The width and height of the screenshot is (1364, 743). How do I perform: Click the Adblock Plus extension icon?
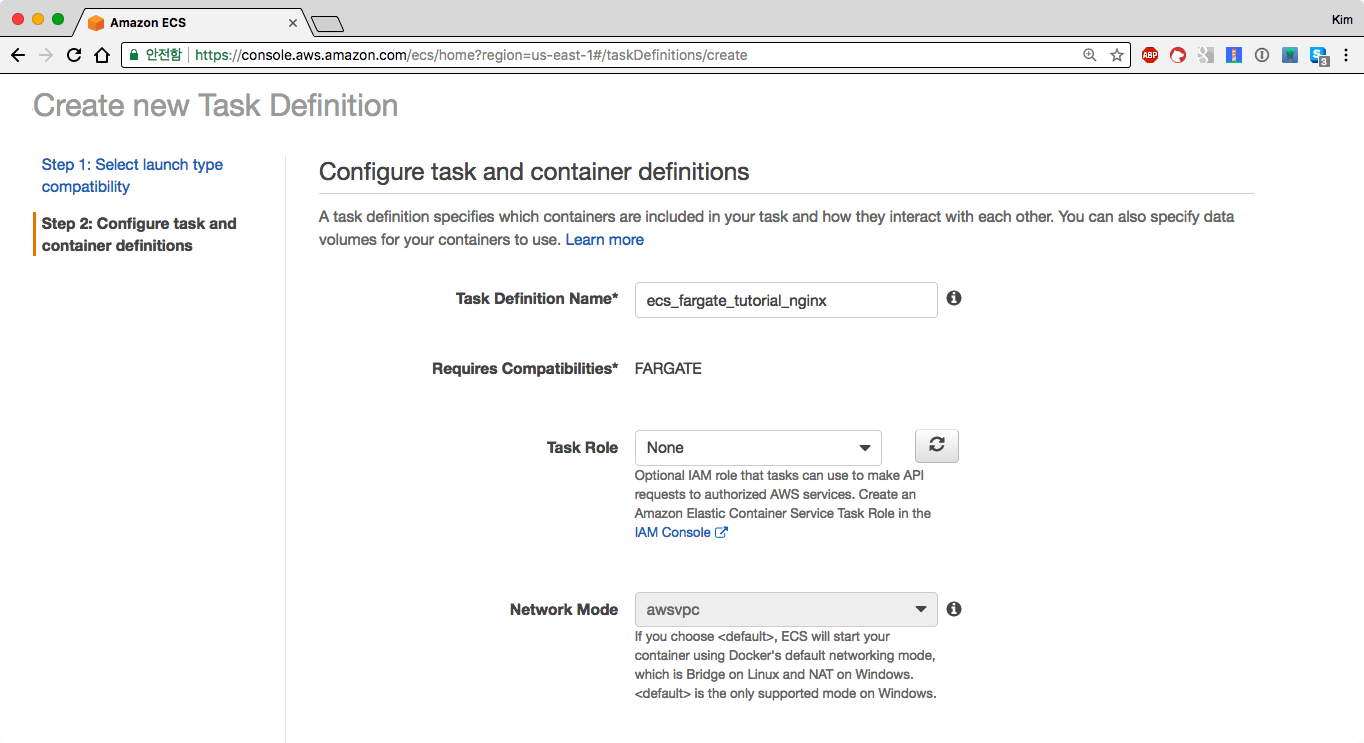coord(1150,55)
